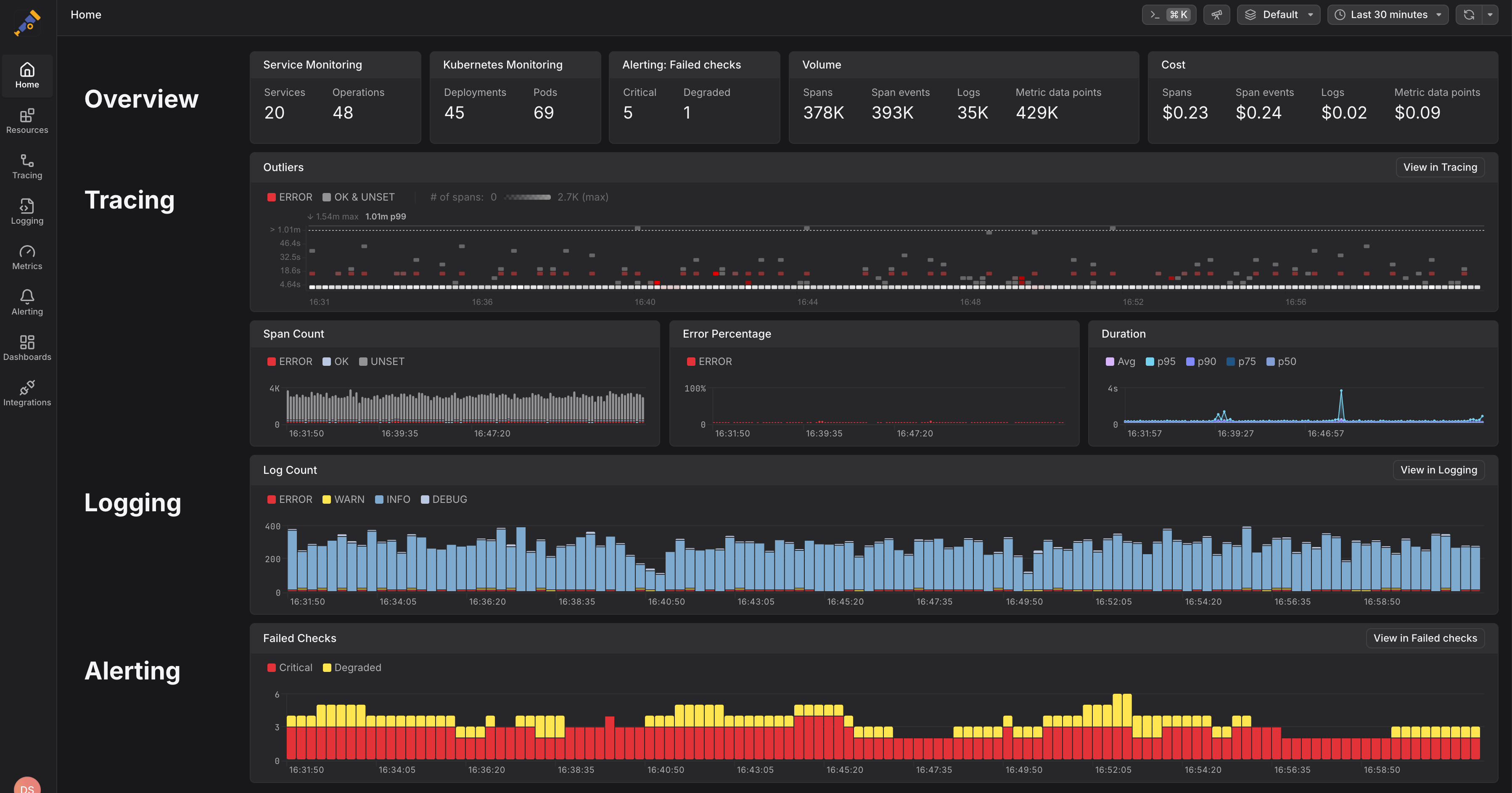Open the Default dataset dropdown

[1278, 15]
